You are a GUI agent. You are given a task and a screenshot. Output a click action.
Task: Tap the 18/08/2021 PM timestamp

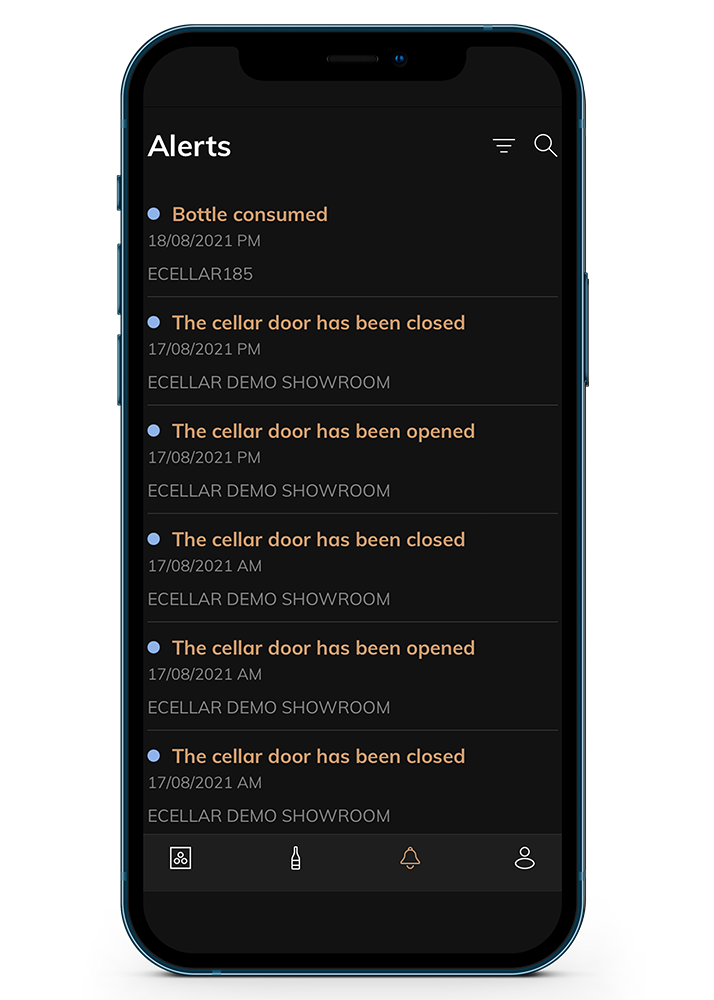click(x=204, y=241)
